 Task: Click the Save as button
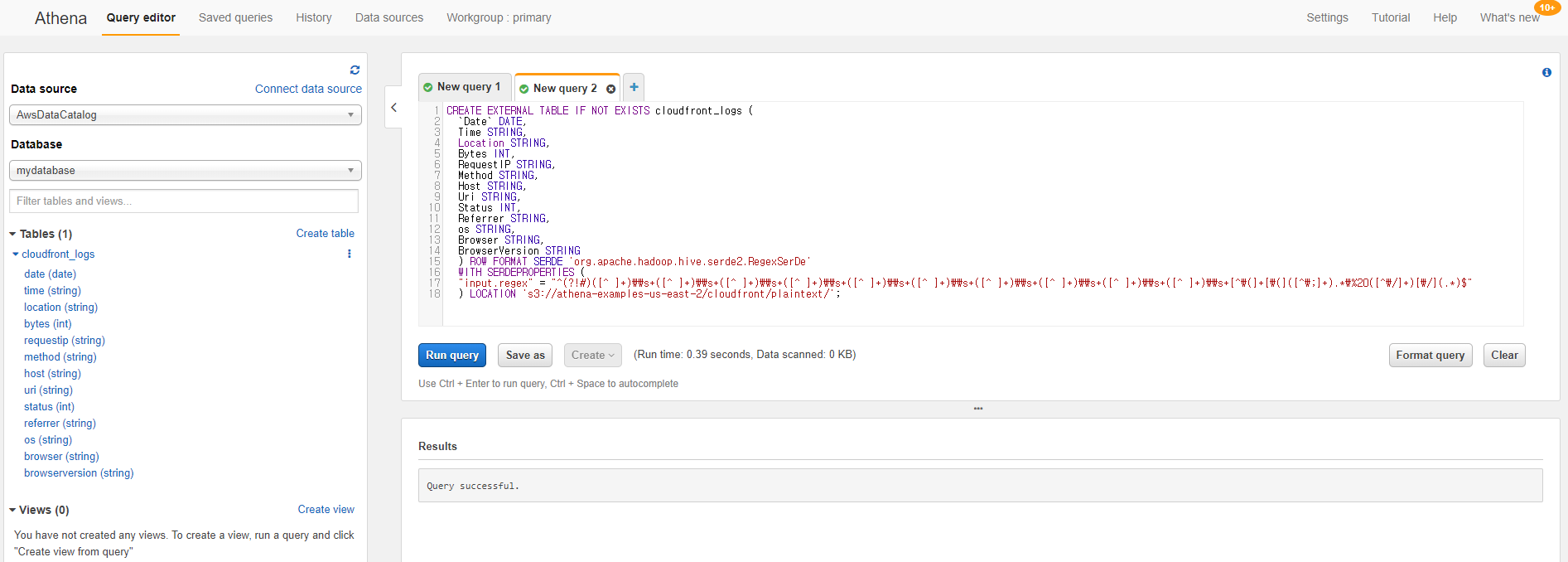point(526,355)
